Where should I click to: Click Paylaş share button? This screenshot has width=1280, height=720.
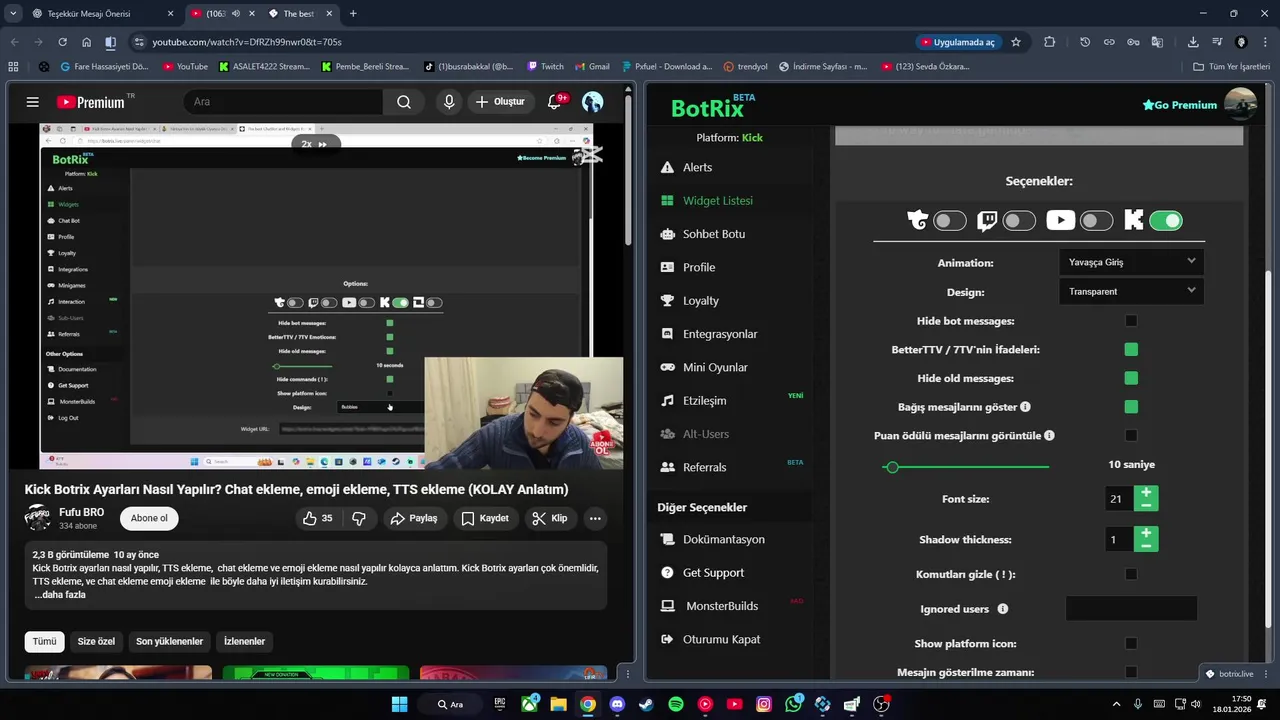click(414, 518)
